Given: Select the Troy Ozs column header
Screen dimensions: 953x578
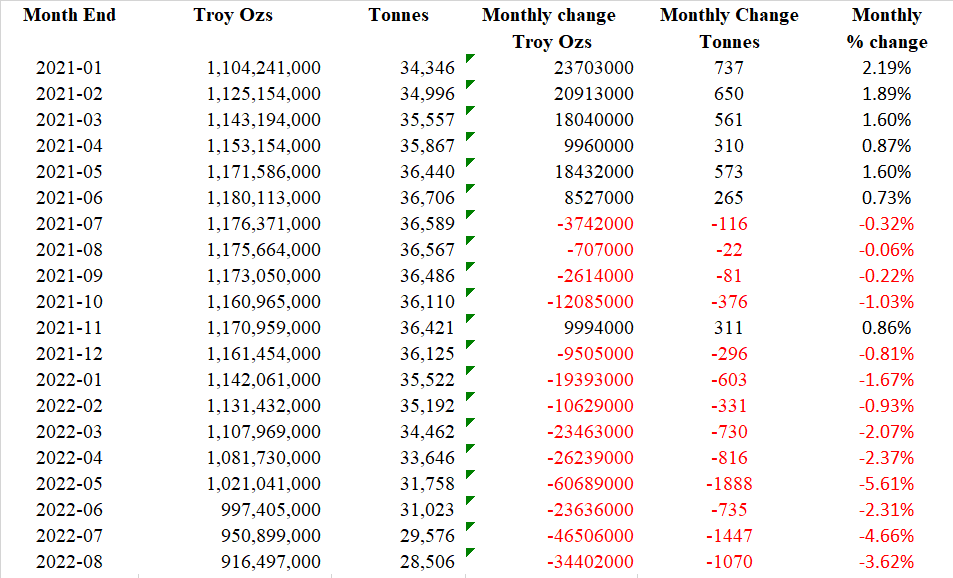Looking at the screenshot, I should [232, 15].
